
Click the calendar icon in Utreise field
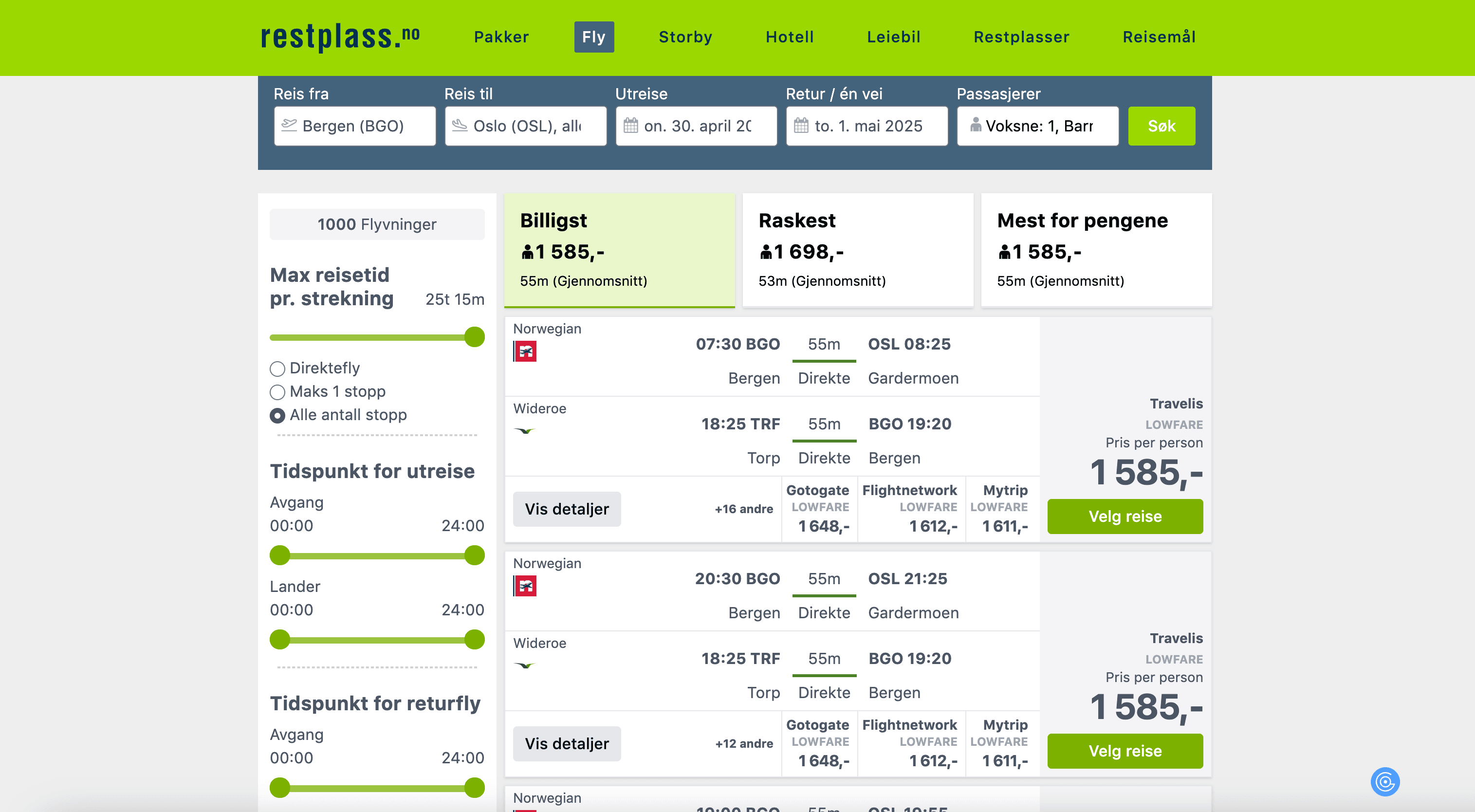pyautogui.click(x=630, y=126)
